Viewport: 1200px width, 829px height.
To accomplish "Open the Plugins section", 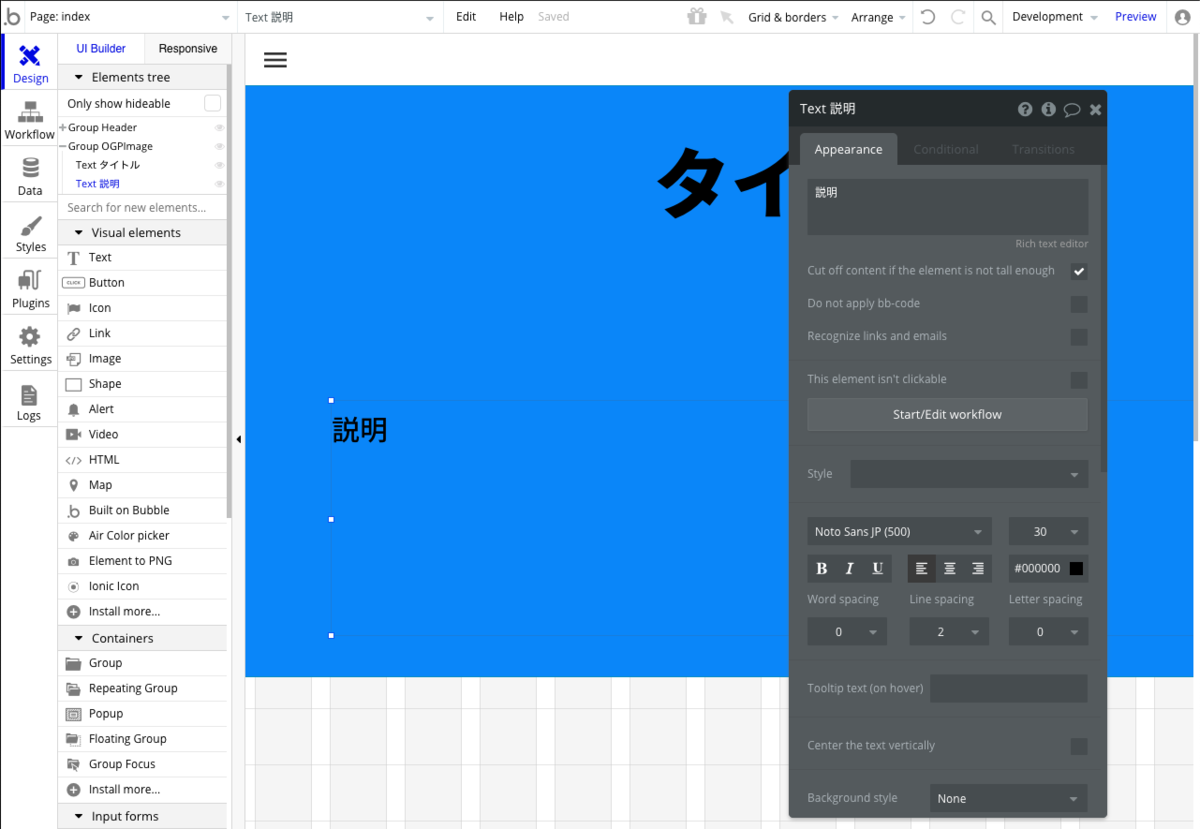I will 30,289.
